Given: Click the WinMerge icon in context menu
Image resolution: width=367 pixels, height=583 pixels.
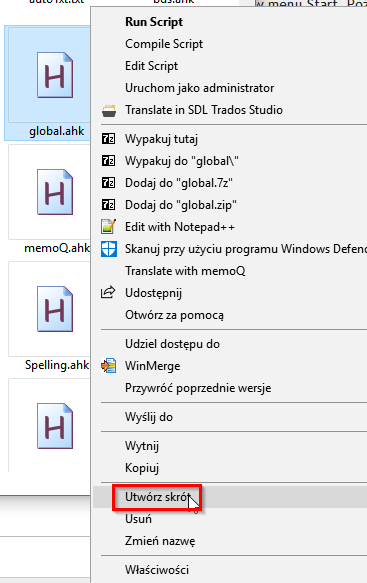Looking at the screenshot, I should (x=109, y=366).
